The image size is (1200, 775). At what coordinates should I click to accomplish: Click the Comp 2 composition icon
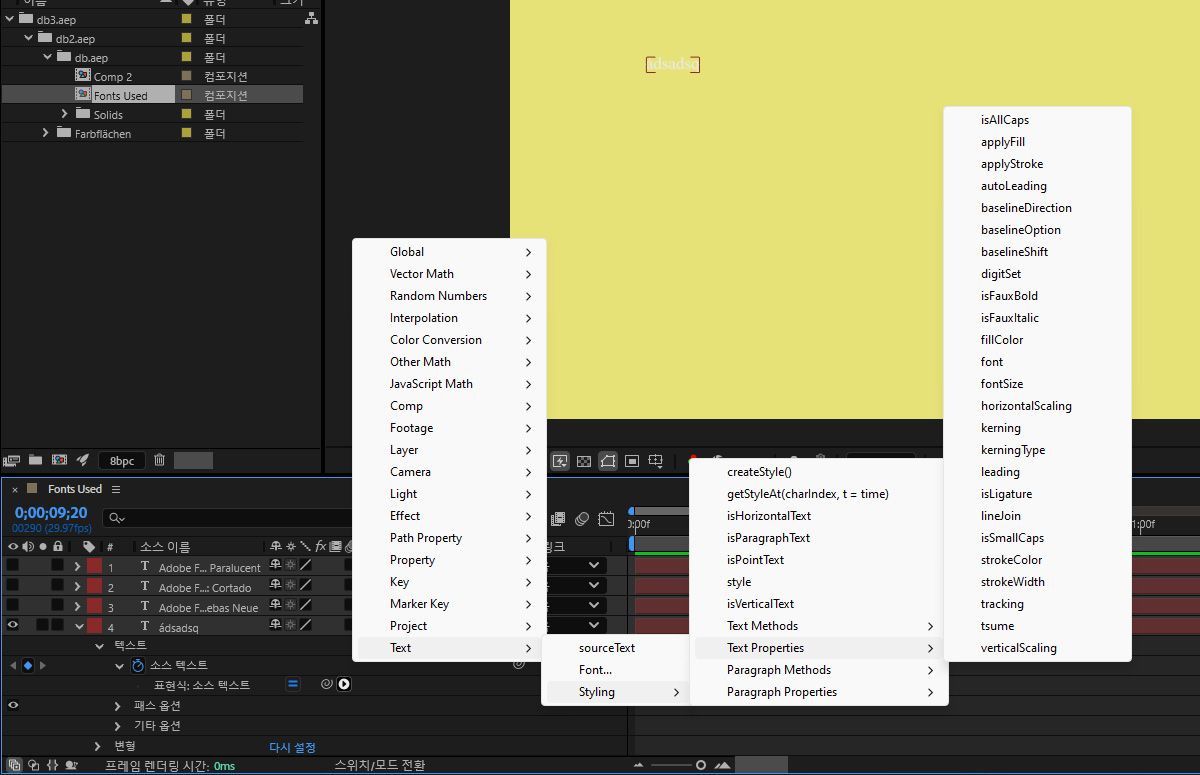click(83, 76)
